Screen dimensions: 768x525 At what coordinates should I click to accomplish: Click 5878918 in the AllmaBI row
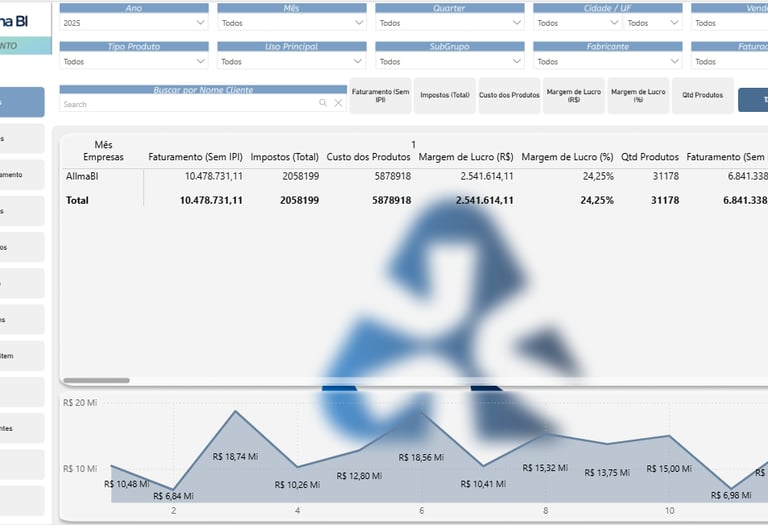(392, 176)
